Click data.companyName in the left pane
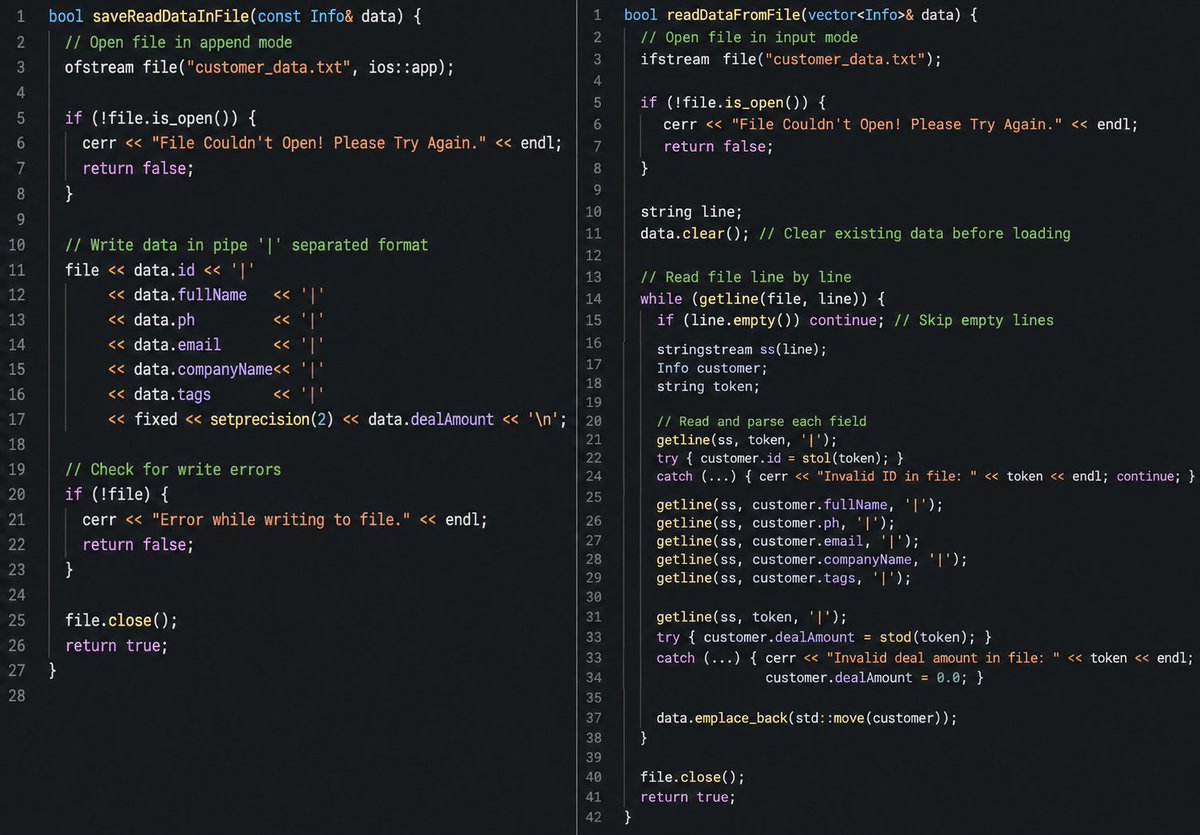The height and width of the screenshot is (835, 1200). 204,369
